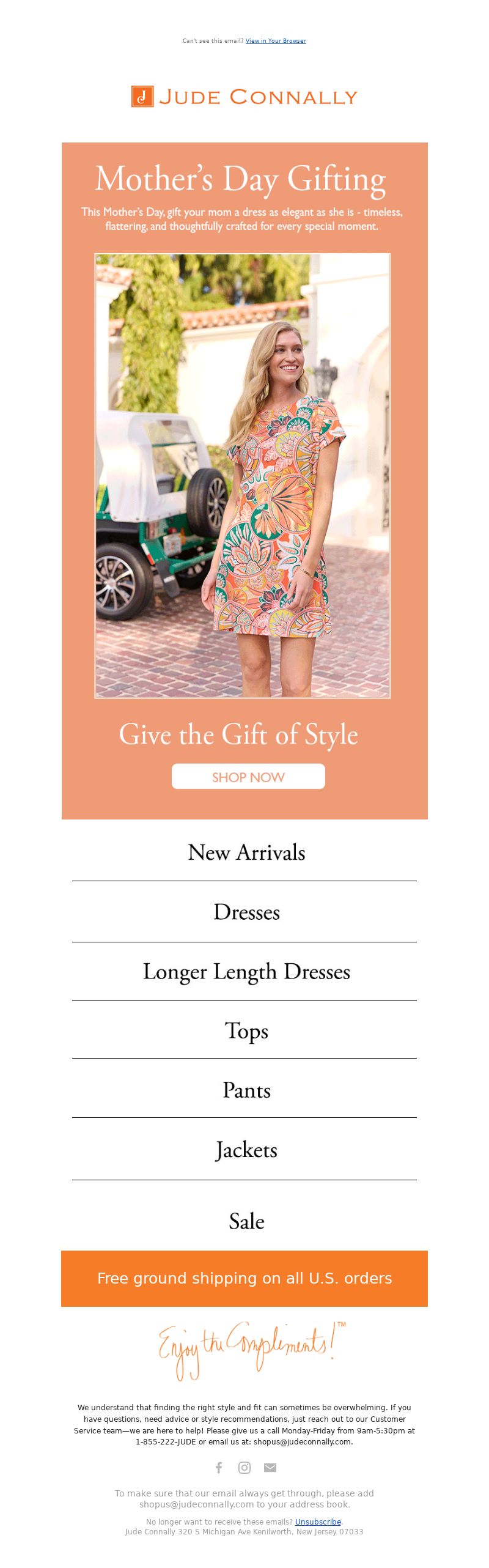Open View in Your Browser link
Screen dimensions: 489x1568
pyautogui.click(x=276, y=41)
